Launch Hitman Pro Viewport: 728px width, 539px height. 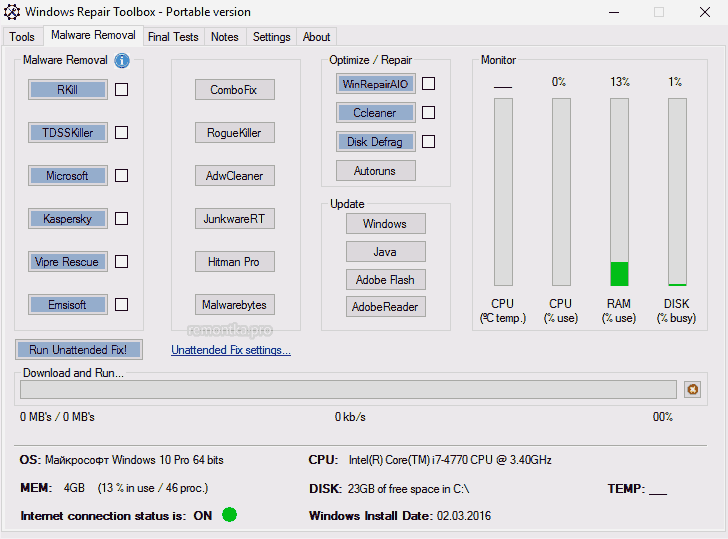pos(234,262)
